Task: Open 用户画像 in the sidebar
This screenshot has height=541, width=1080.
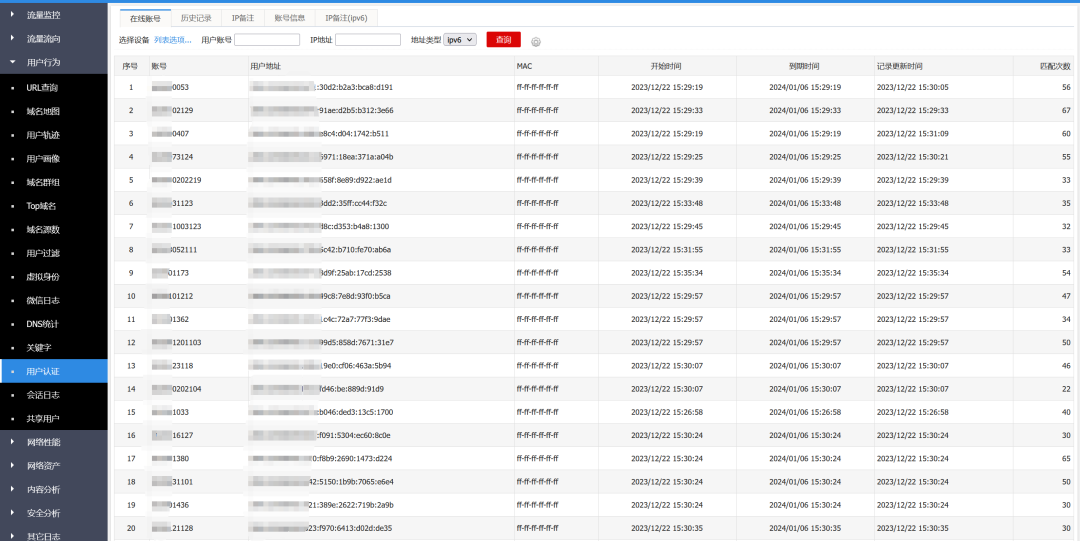Action: 54,159
